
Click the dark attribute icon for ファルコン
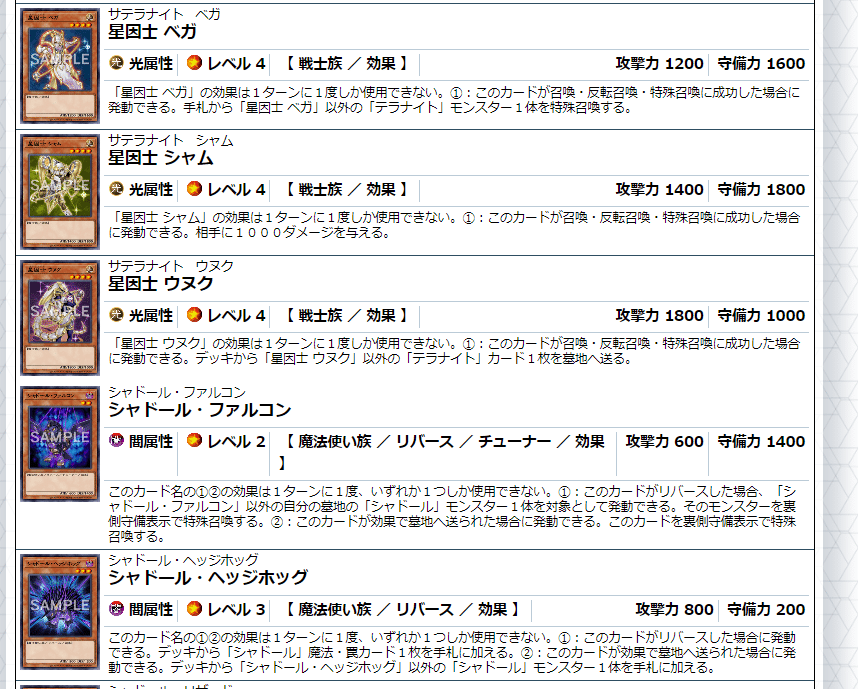[x=117, y=441]
